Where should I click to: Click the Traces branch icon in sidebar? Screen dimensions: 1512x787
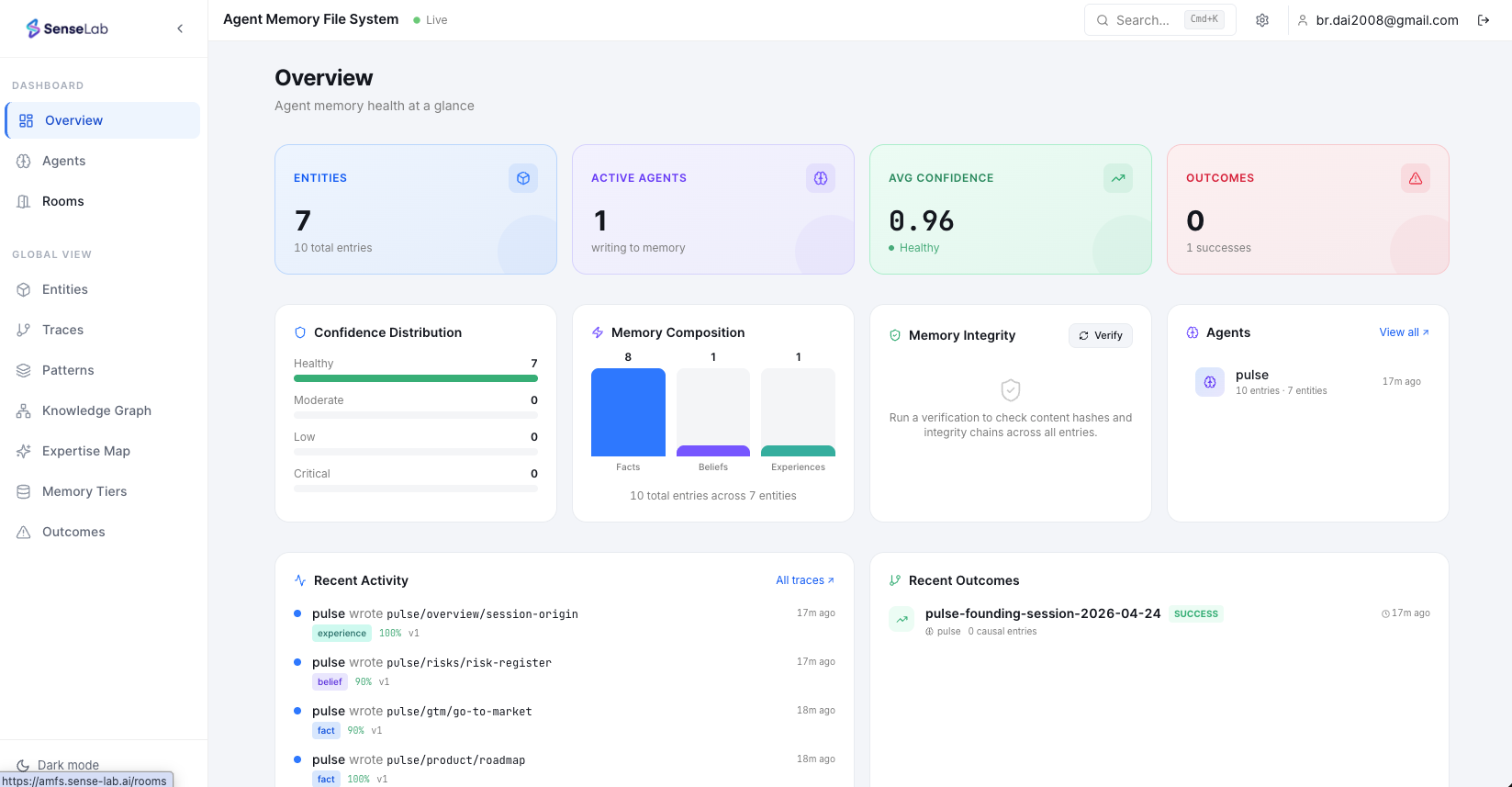click(x=24, y=330)
